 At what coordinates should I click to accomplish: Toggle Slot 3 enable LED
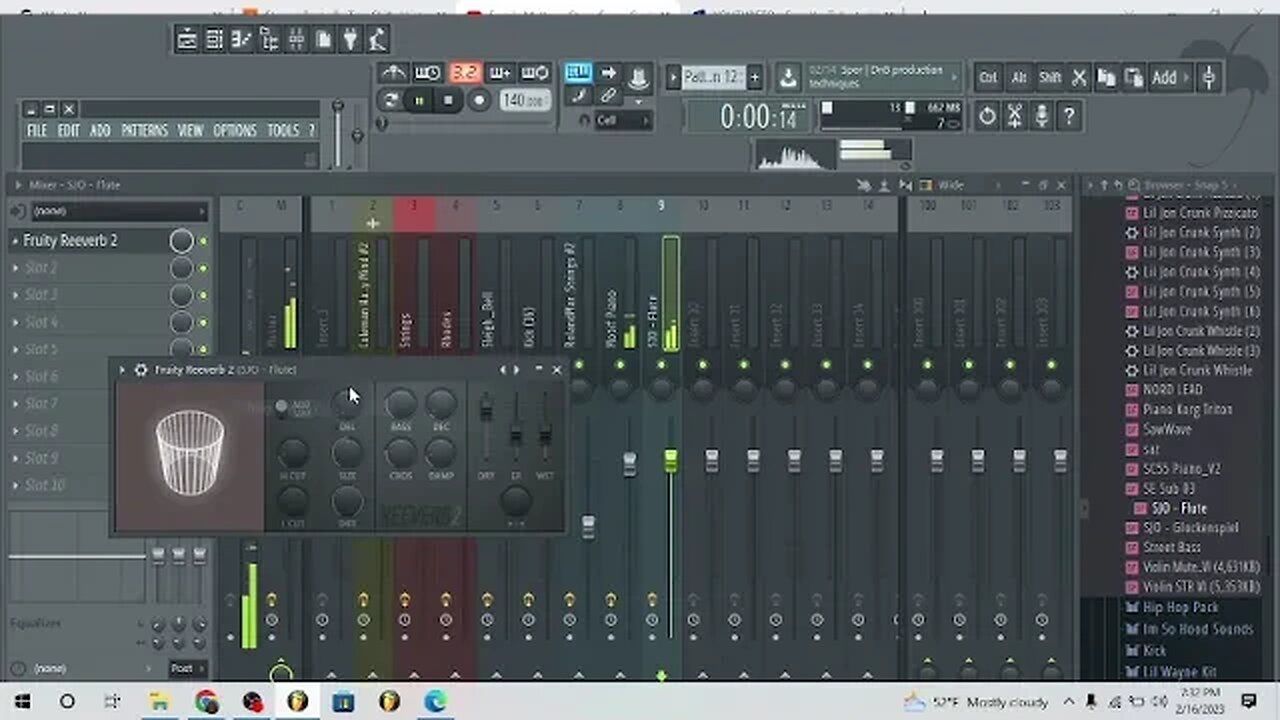(203, 296)
